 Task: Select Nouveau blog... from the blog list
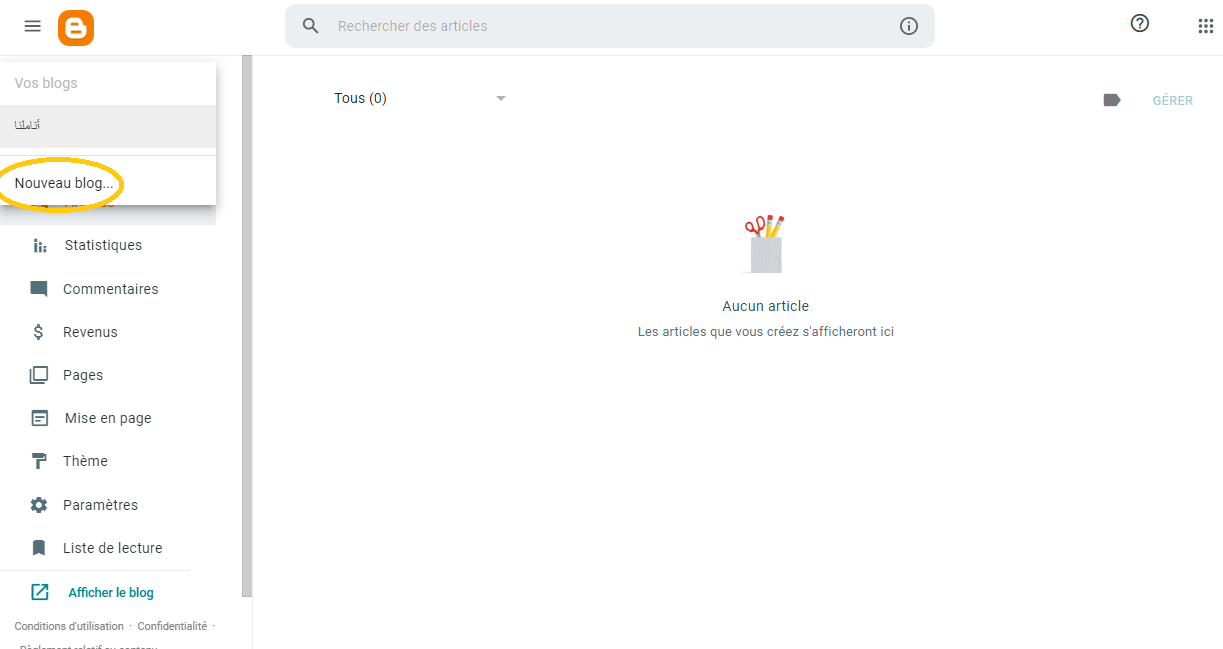click(64, 183)
